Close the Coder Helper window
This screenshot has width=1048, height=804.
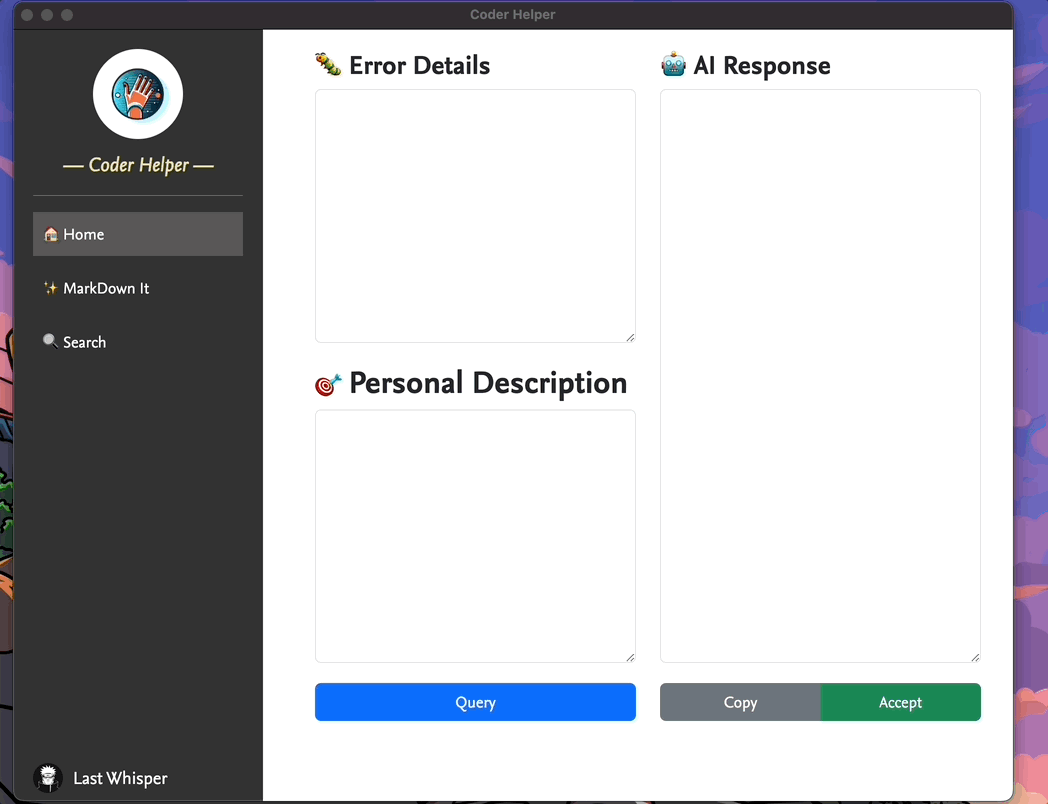(x=27, y=15)
